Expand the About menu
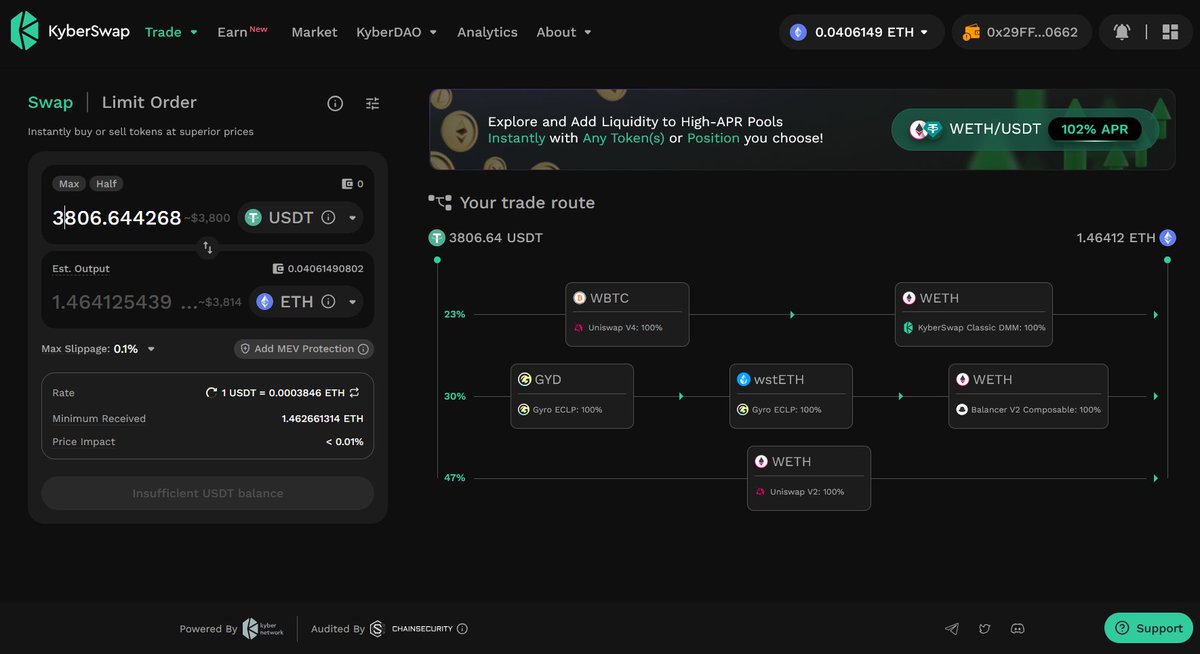The width and height of the screenshot is (1200, 654). [x=564, y=32]
